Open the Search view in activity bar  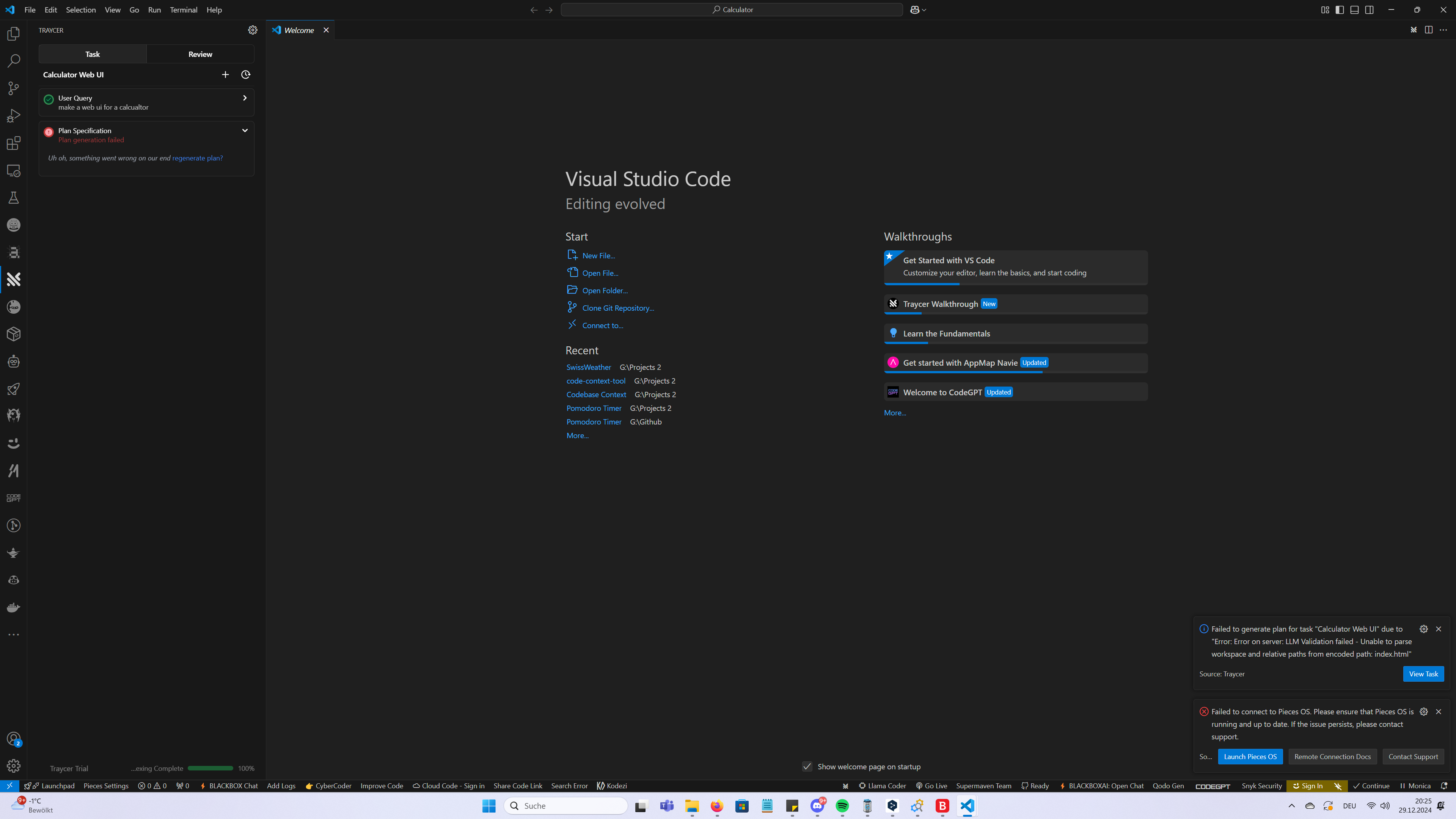pos(14,61)
